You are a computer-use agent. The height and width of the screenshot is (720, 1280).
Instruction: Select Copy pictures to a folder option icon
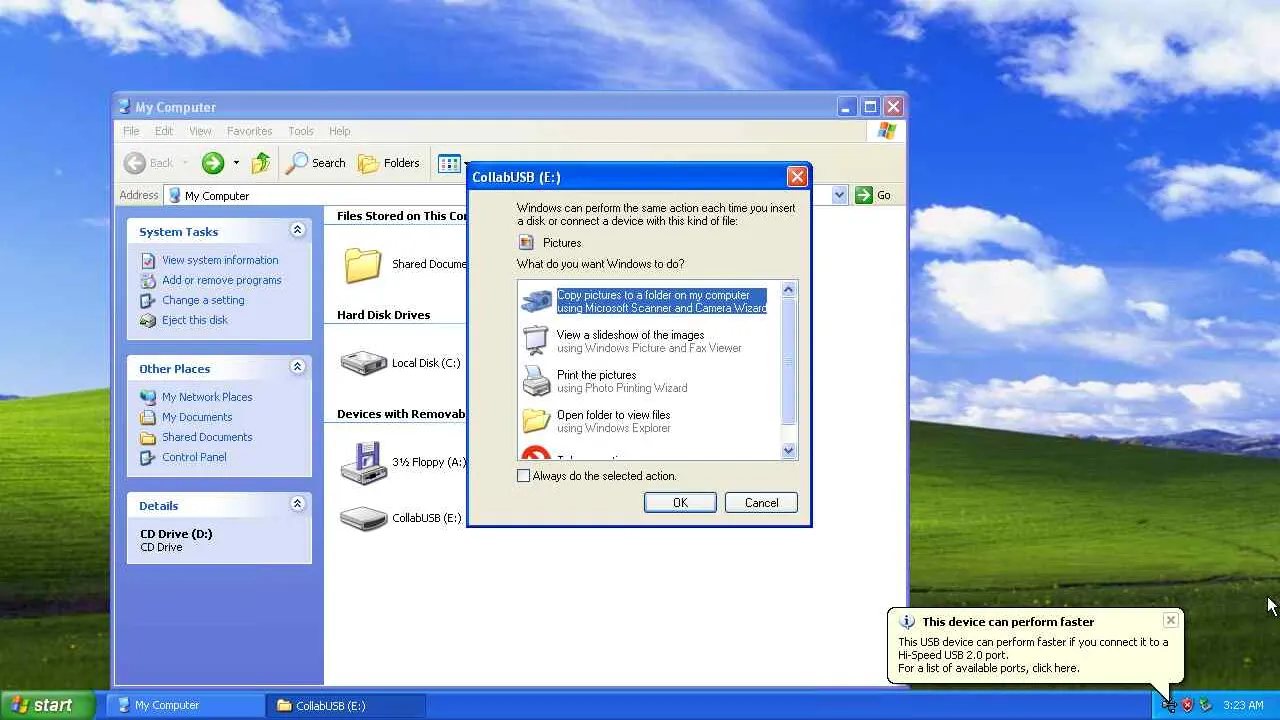tap(536, 301)
